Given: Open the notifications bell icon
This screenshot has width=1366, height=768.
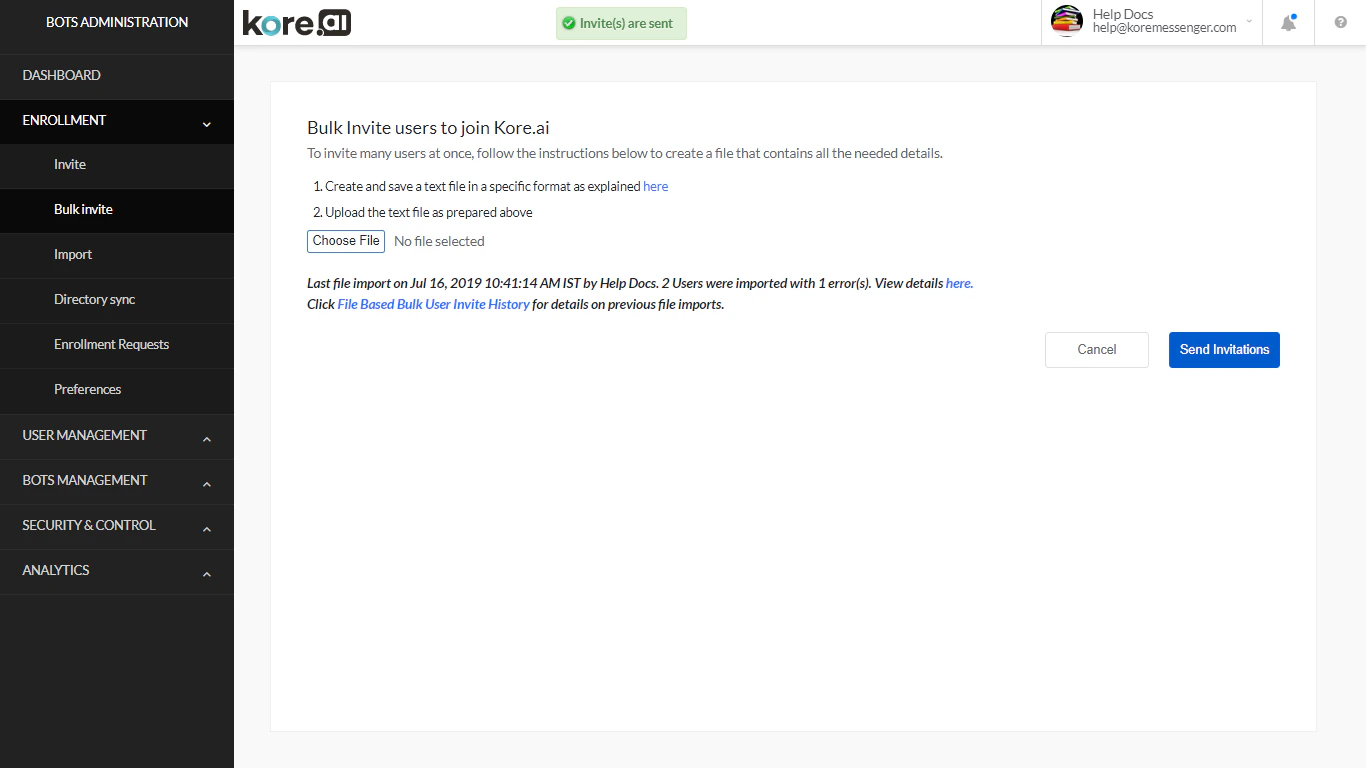Looking at the screenshot, I should point(1289,22).
